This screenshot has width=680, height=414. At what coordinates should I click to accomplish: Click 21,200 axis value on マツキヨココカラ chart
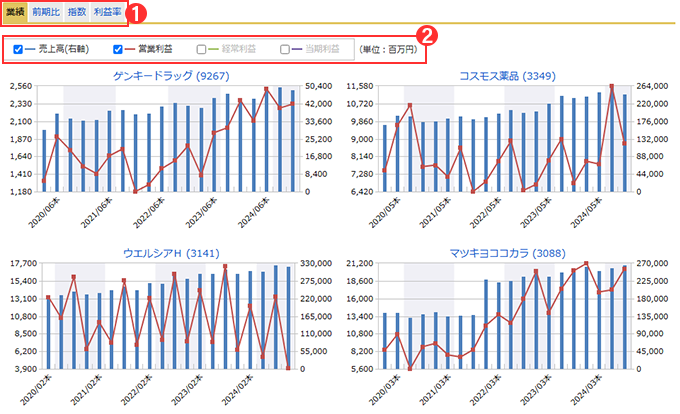coord(360,264)
